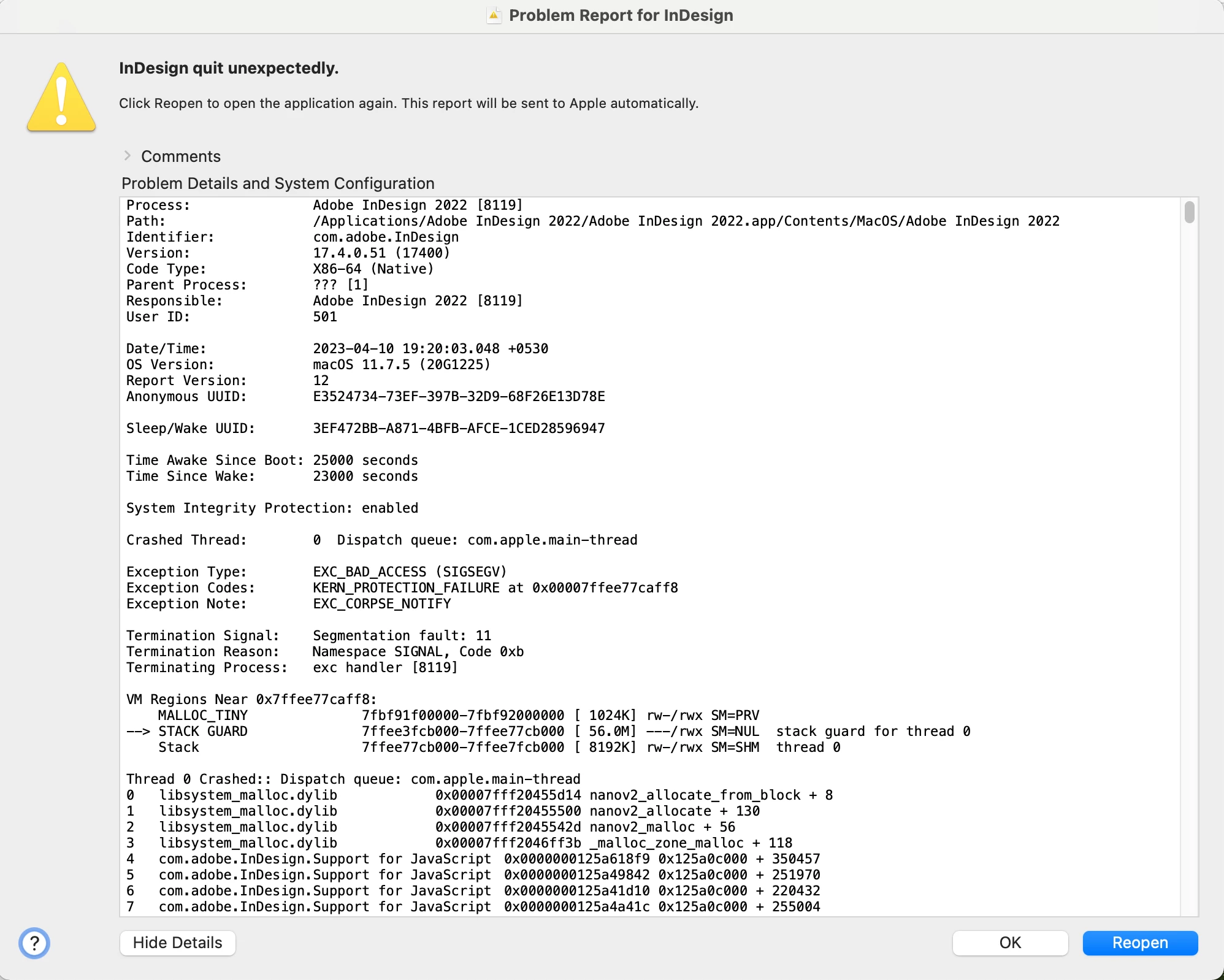1224x980 pixels.
Task: Click the STACK GUARD arrow row
Action: pyautogui.click(x=202, y=731)
